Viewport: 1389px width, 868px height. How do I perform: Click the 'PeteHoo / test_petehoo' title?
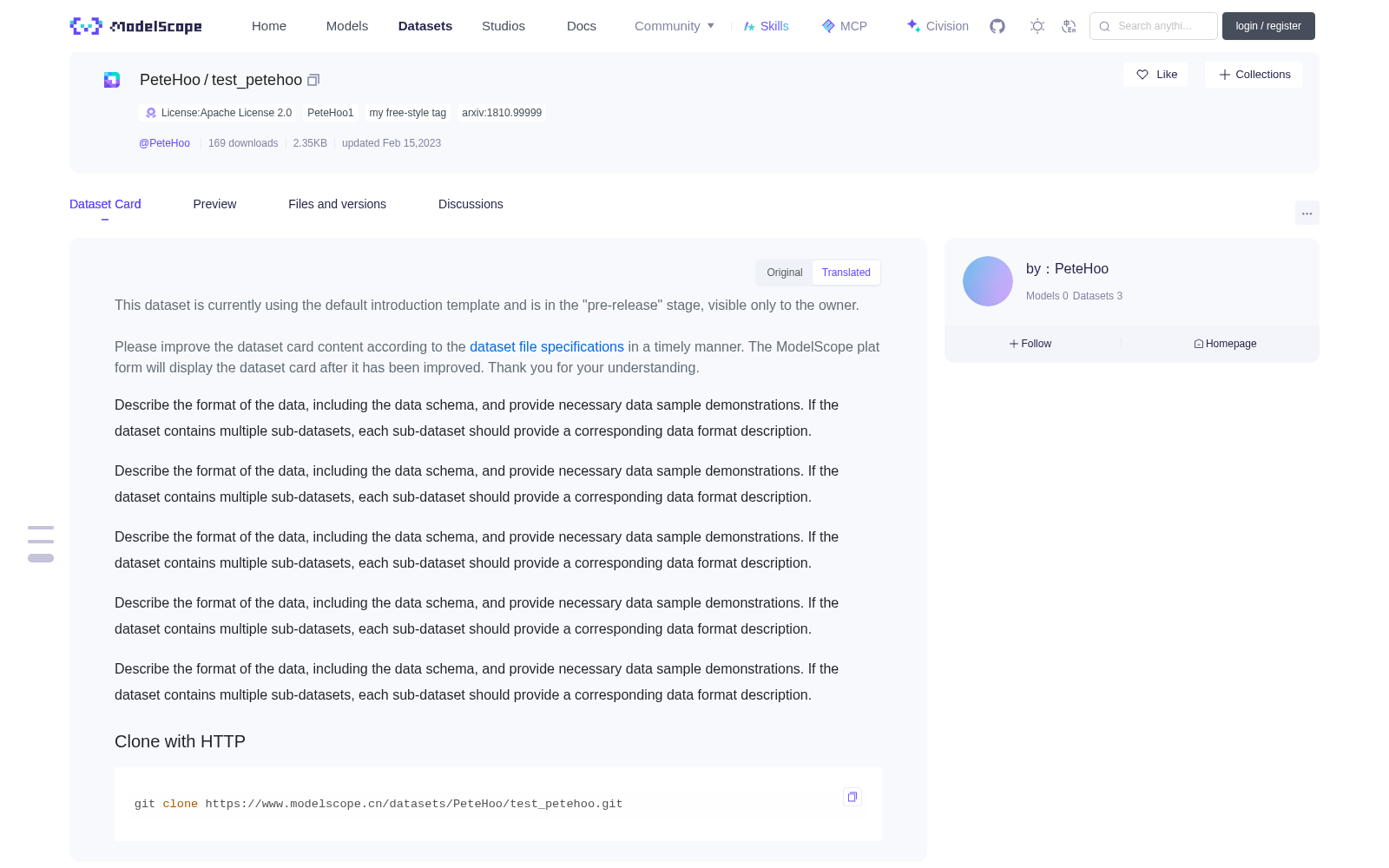(x=221, y=80)
